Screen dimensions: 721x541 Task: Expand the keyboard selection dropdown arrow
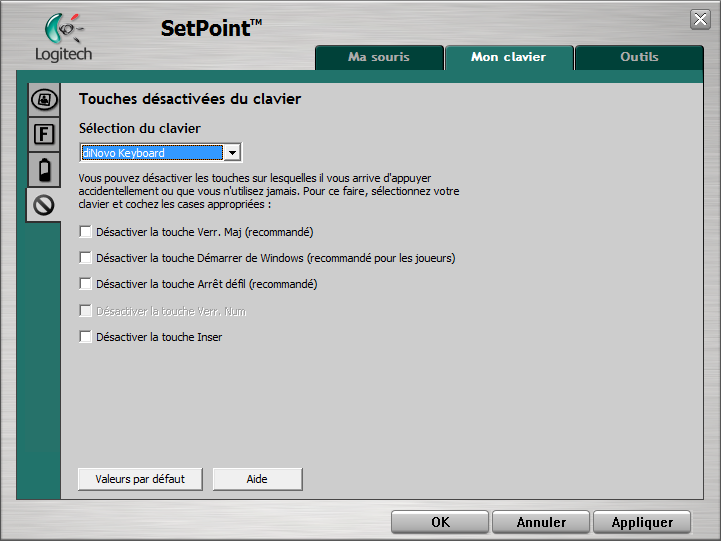point(233,153)
